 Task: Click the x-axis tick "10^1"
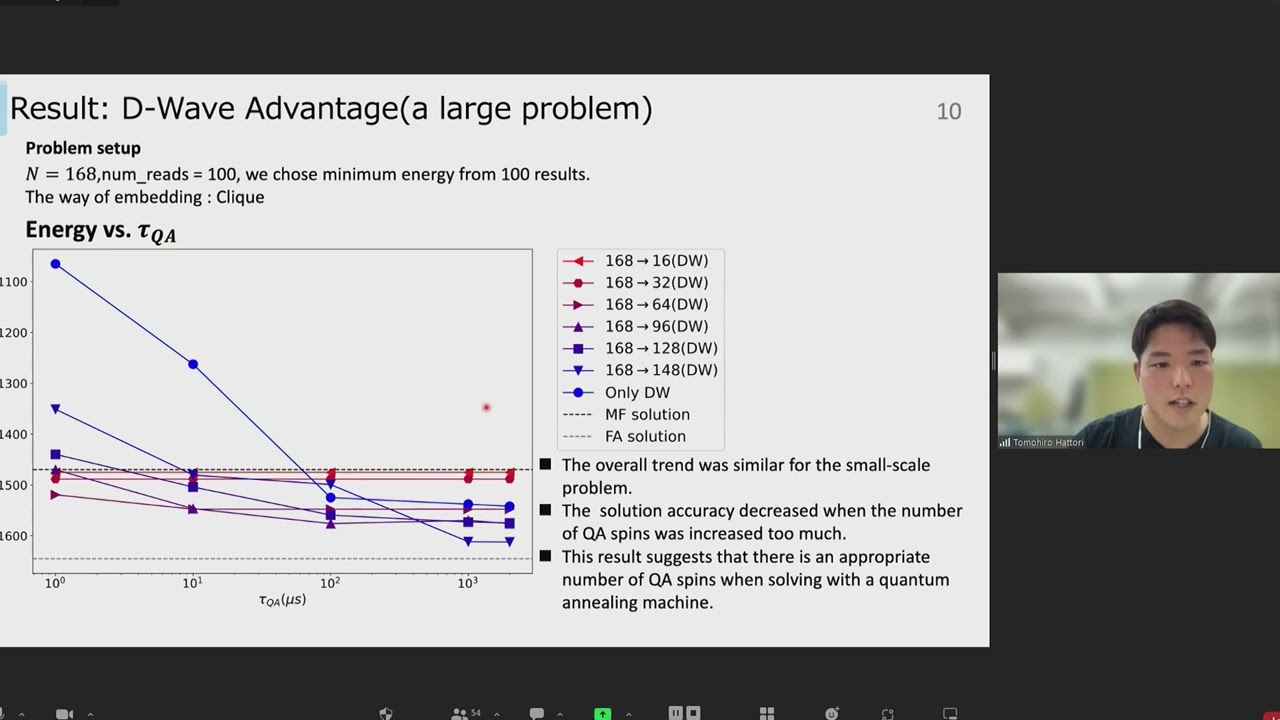tap(192, 582)
